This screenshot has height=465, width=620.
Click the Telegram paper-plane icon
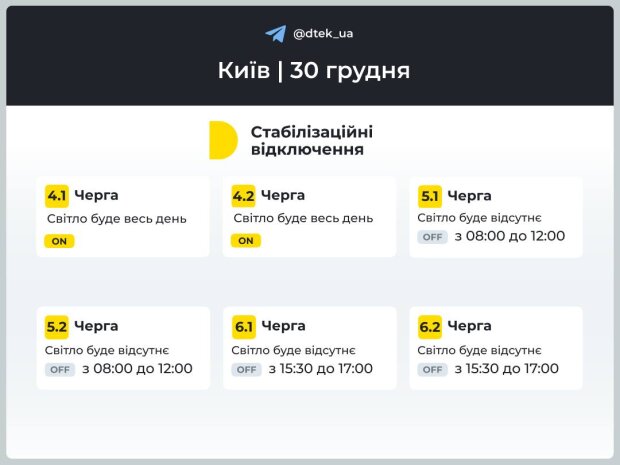[x=276, y=33]
